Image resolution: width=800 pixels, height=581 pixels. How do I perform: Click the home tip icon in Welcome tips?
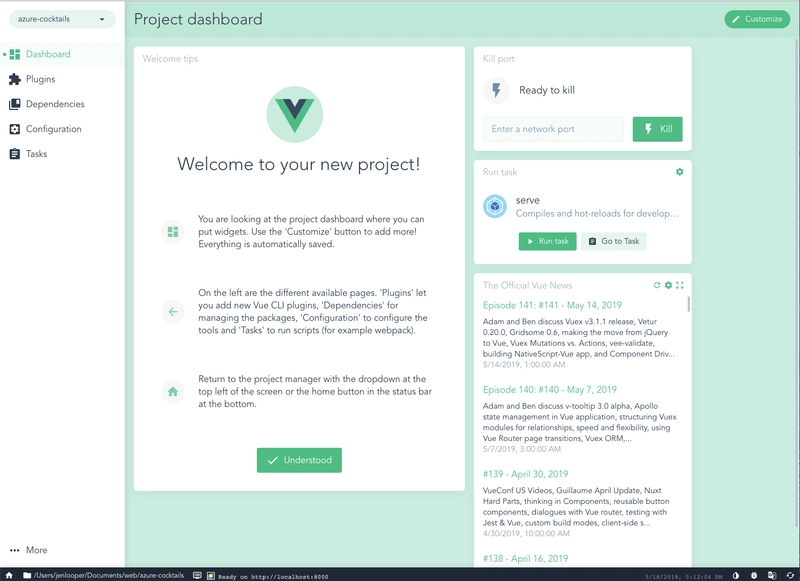click(x=173, y=392)
